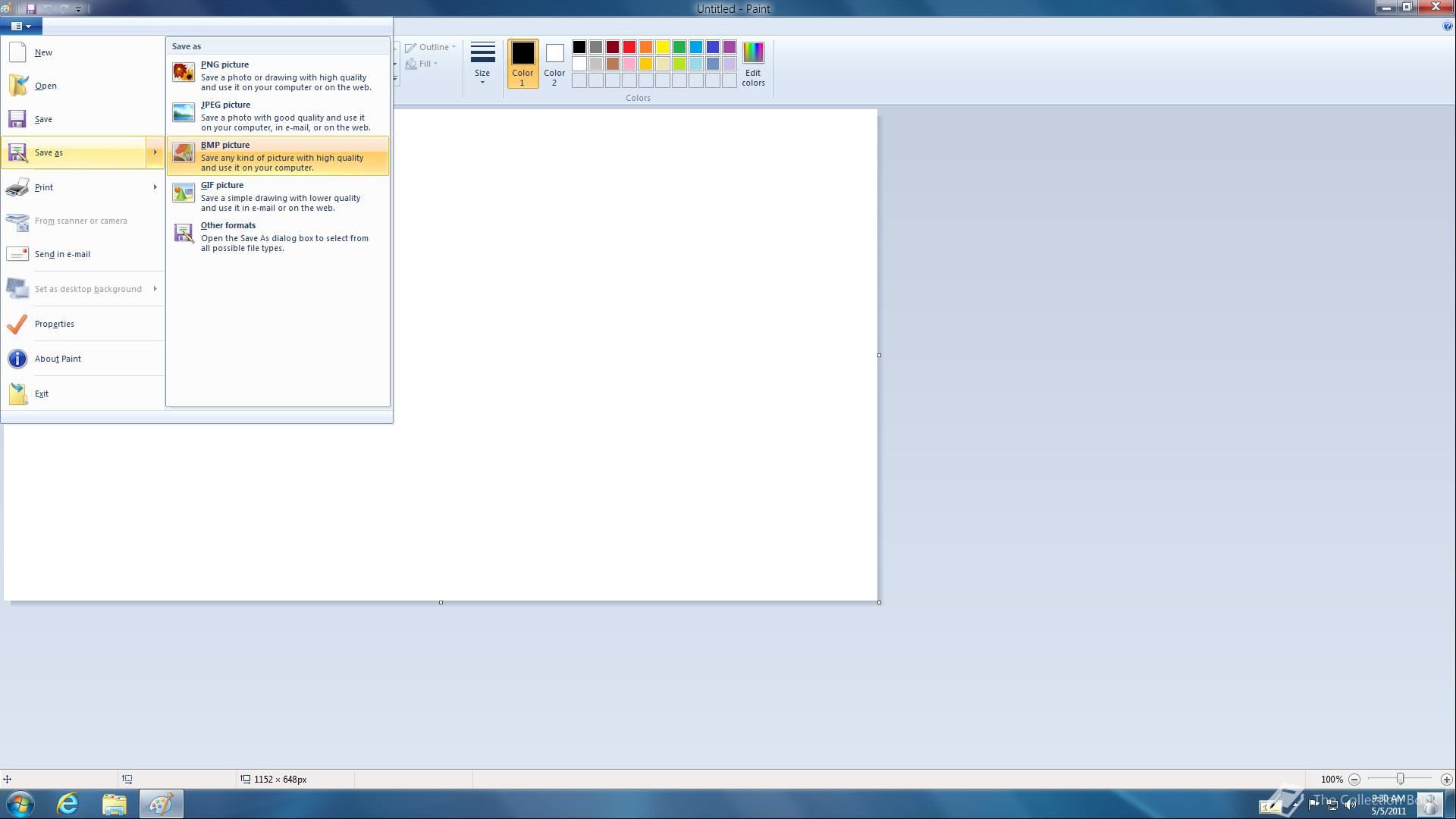Open About Paint info entry
The image size is (1456, 819).
point(82,359)
